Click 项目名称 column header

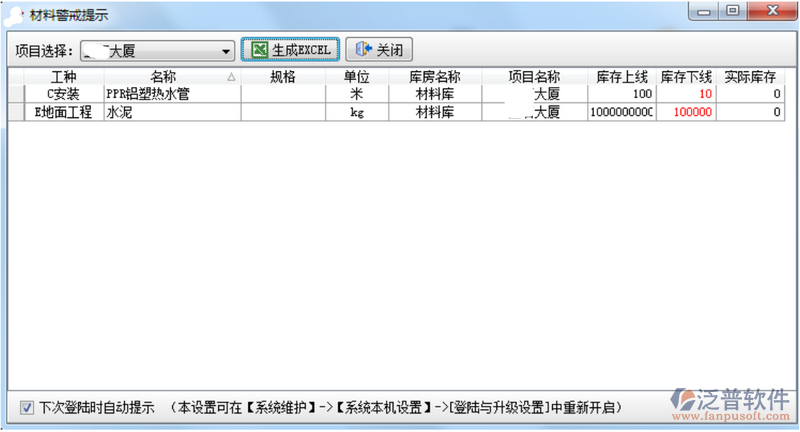[534, 77]
